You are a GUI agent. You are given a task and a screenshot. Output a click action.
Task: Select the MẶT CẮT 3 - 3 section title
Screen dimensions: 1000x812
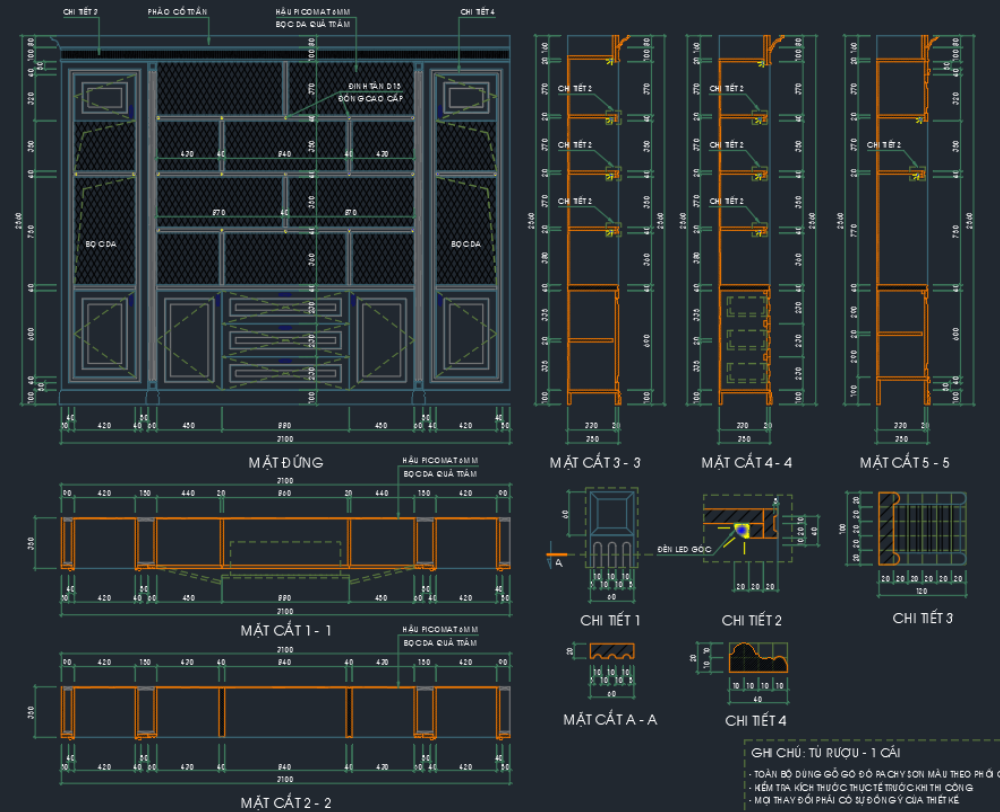click(595, 463)
